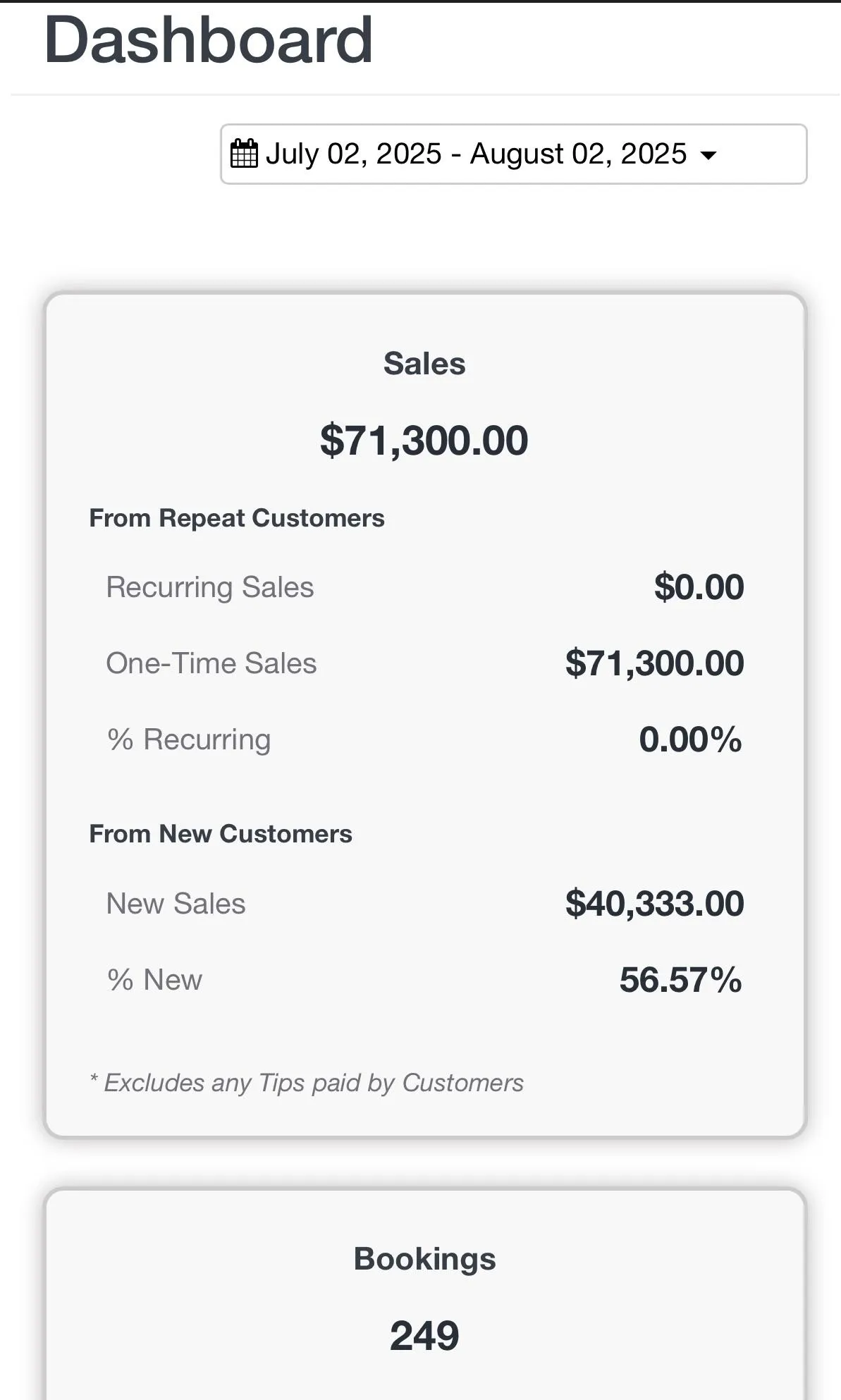Click the $0.00 recurring sales value
This screenshot has height=1400, width=841.
tap(699, 587)
